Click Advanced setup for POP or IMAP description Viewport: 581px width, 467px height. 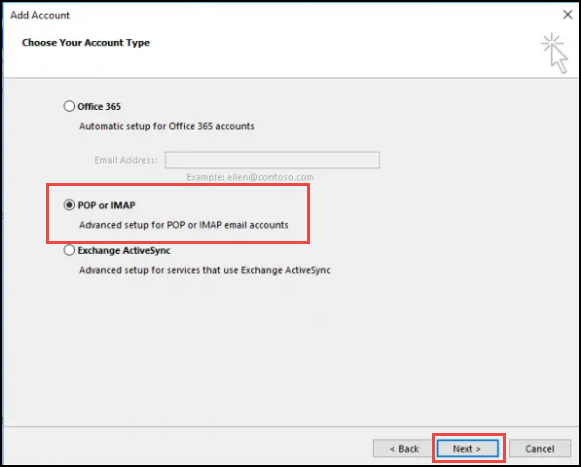click(x=184, y=225)
